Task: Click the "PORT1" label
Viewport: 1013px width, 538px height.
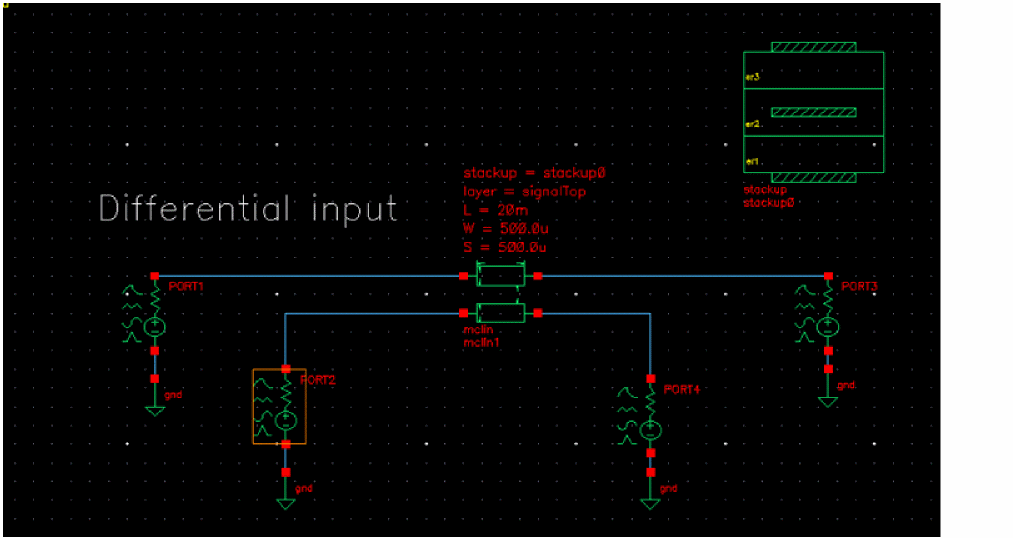Action: (x=186, y=286)
